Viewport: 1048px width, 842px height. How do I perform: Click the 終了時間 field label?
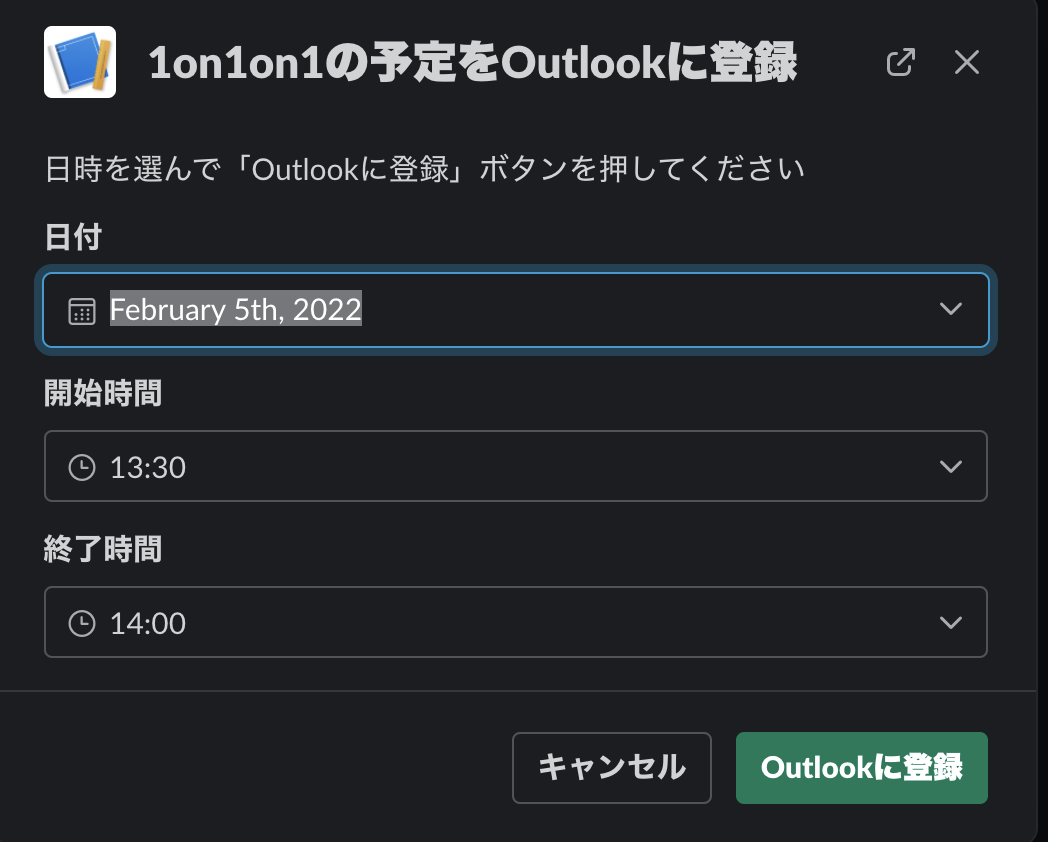[x=102, y=549]
